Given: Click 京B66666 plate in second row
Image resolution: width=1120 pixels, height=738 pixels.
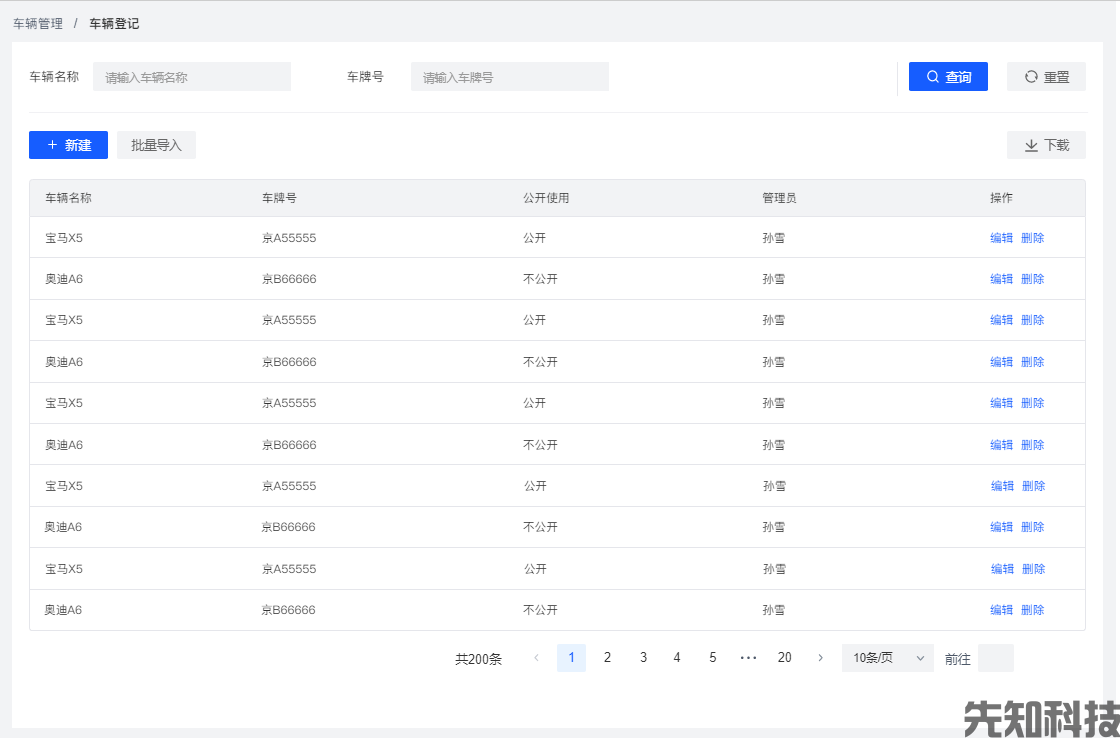Looking at the screenshot, I should tap(289, 279).
